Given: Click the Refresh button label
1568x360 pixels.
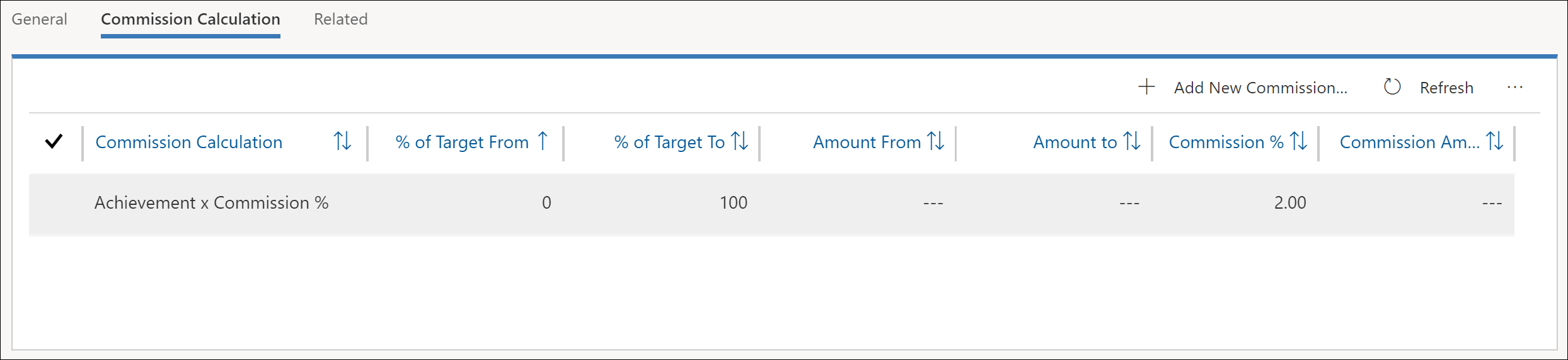Looking at the screenshot, I should point(1446,88).
